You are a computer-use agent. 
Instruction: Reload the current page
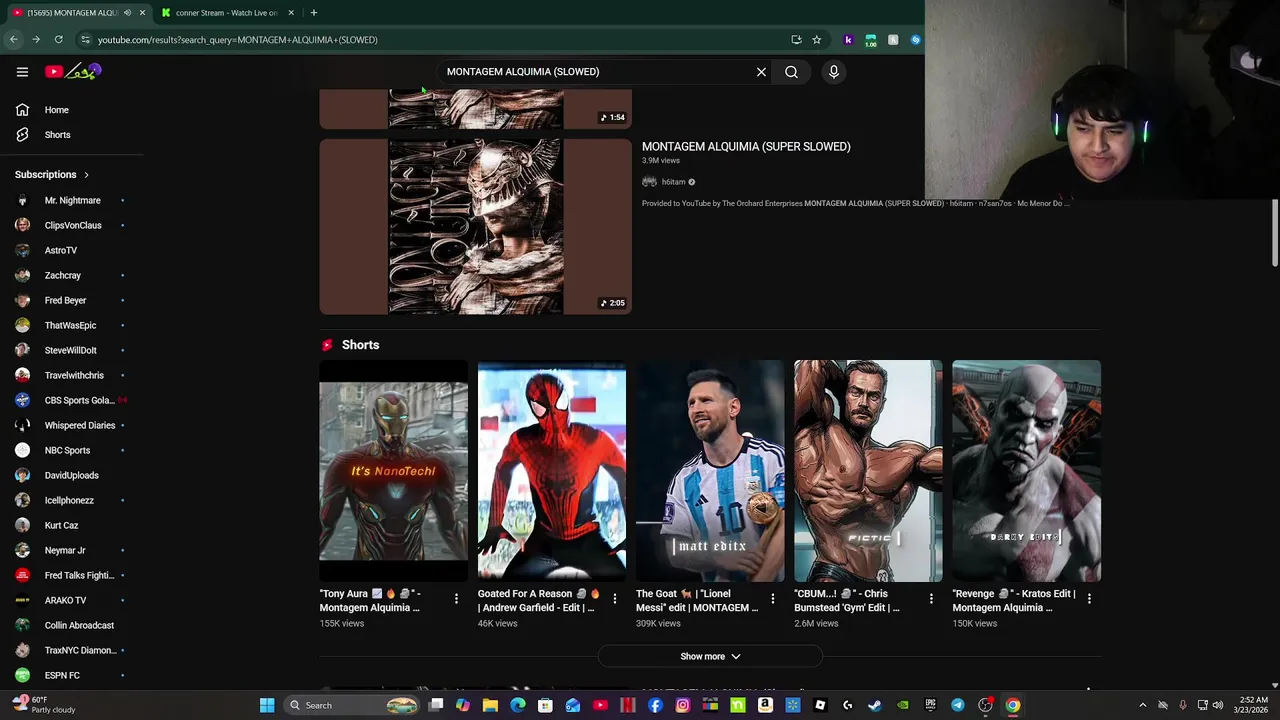click(x=58, y=40)
